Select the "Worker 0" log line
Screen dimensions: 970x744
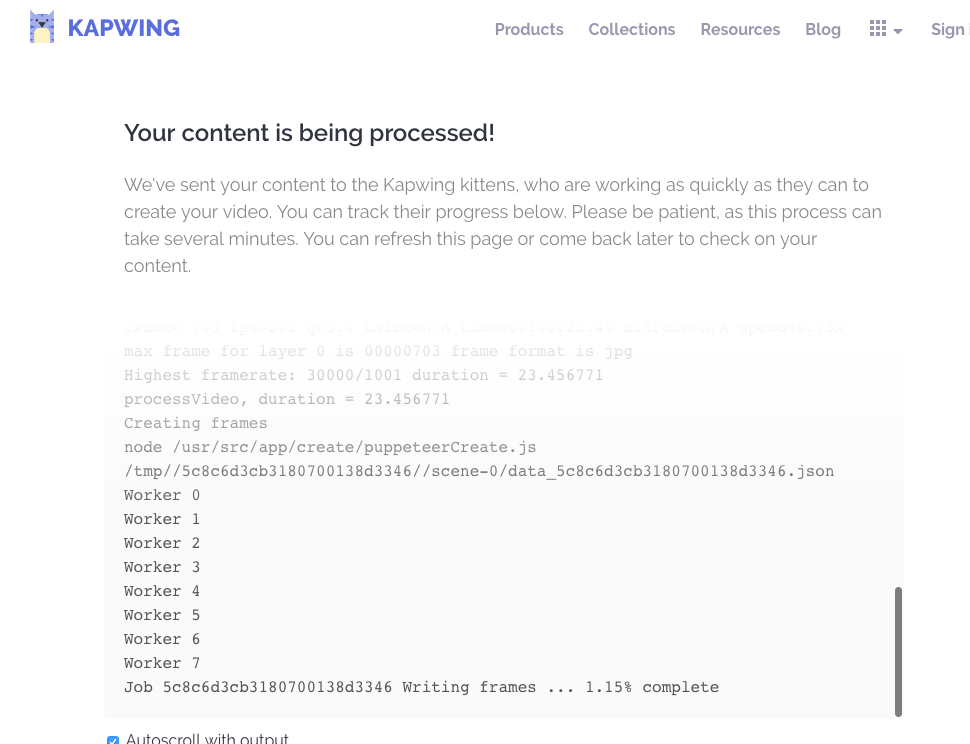coord(162,495)
